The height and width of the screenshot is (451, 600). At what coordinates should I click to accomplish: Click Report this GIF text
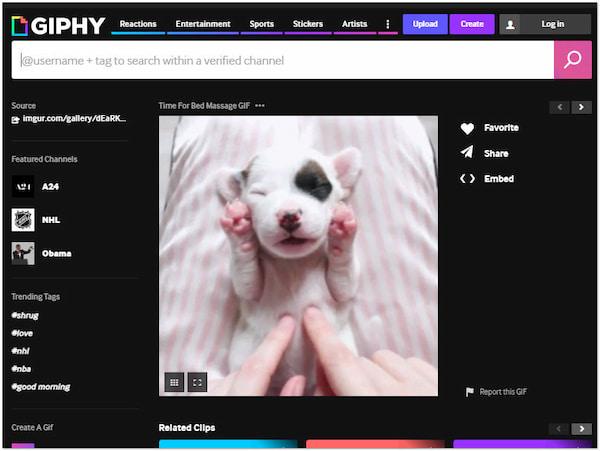503,392
